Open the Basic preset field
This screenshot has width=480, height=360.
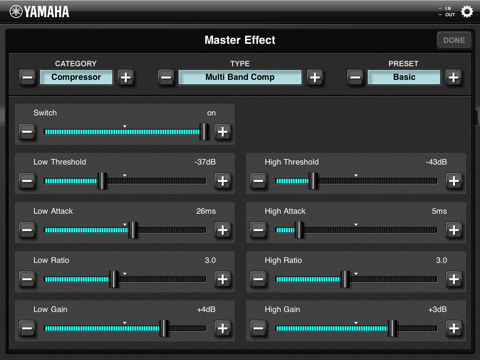pos(404,77)
